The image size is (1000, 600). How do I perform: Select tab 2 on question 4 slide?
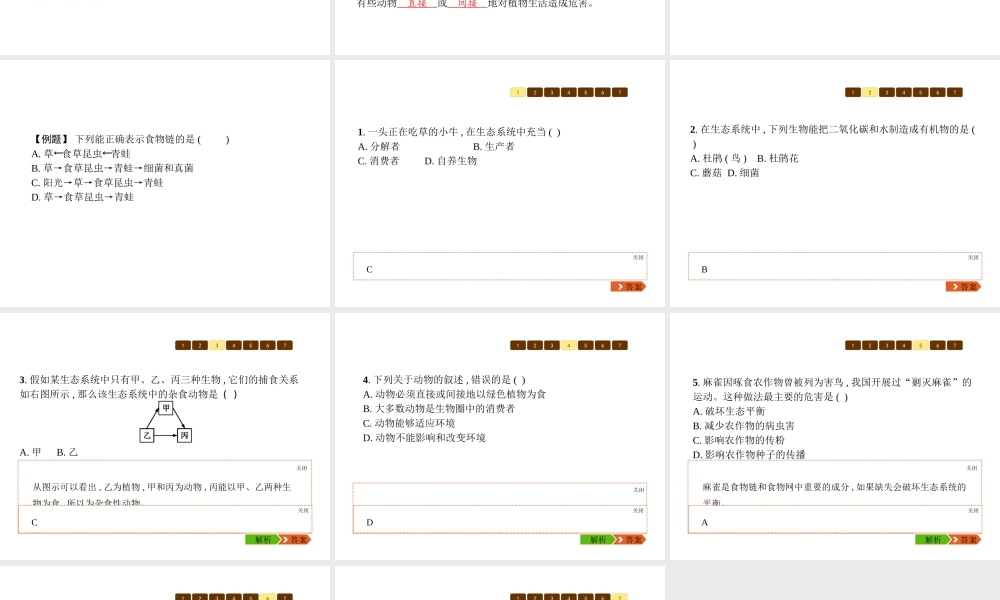(x=535, y=345)
